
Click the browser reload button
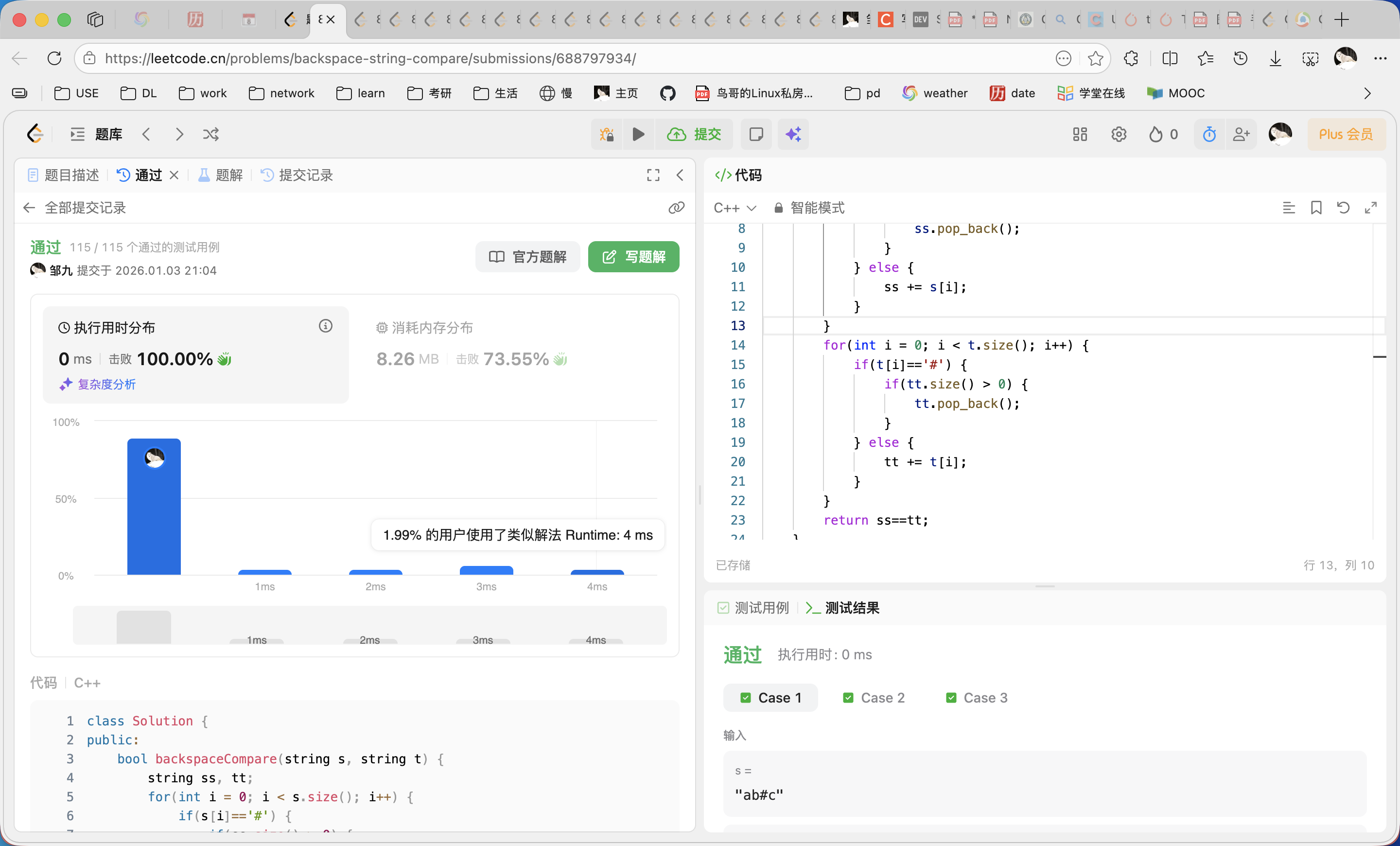[54, 58]
